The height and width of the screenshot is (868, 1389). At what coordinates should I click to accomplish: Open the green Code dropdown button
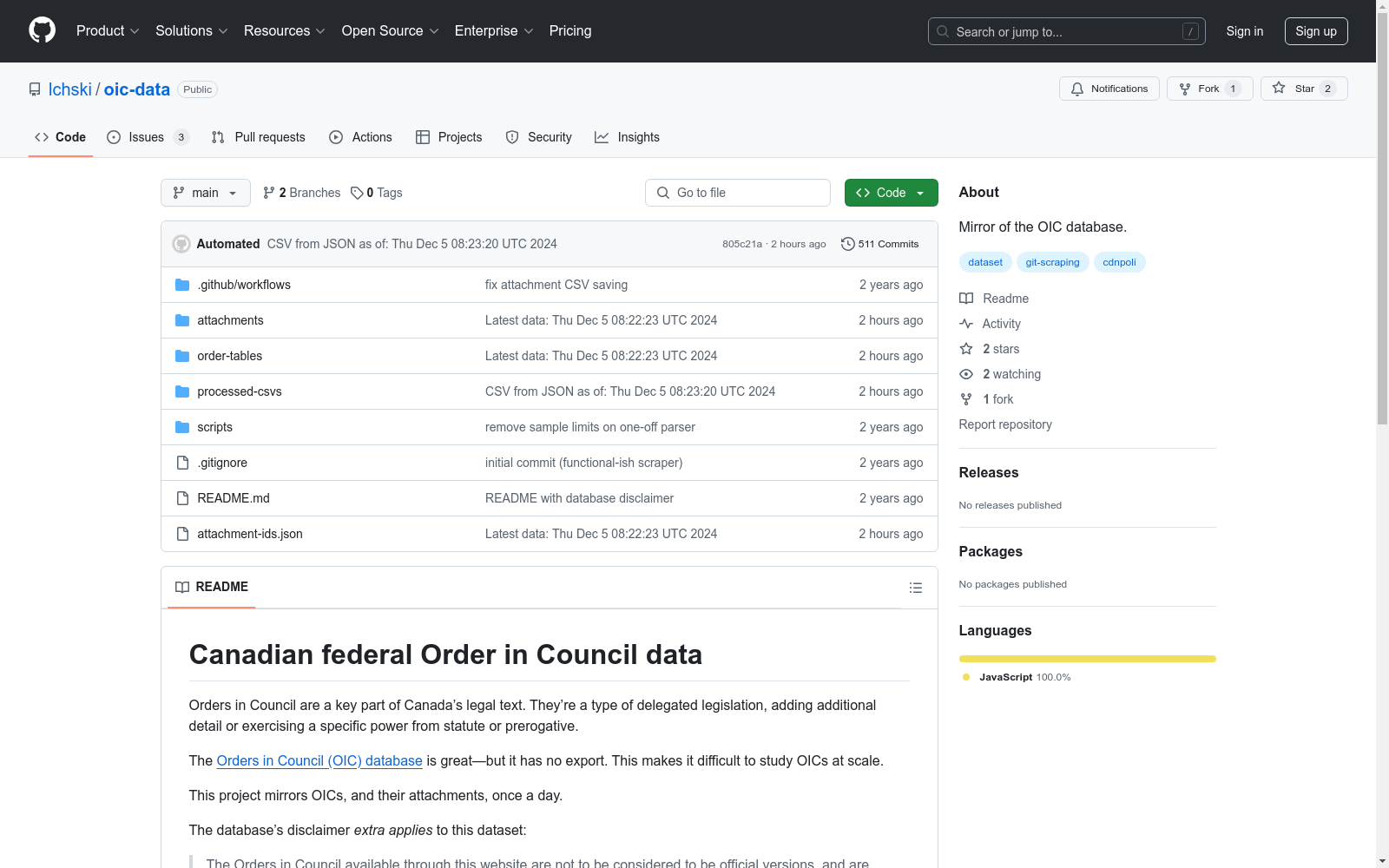click(x=892, y=193)
